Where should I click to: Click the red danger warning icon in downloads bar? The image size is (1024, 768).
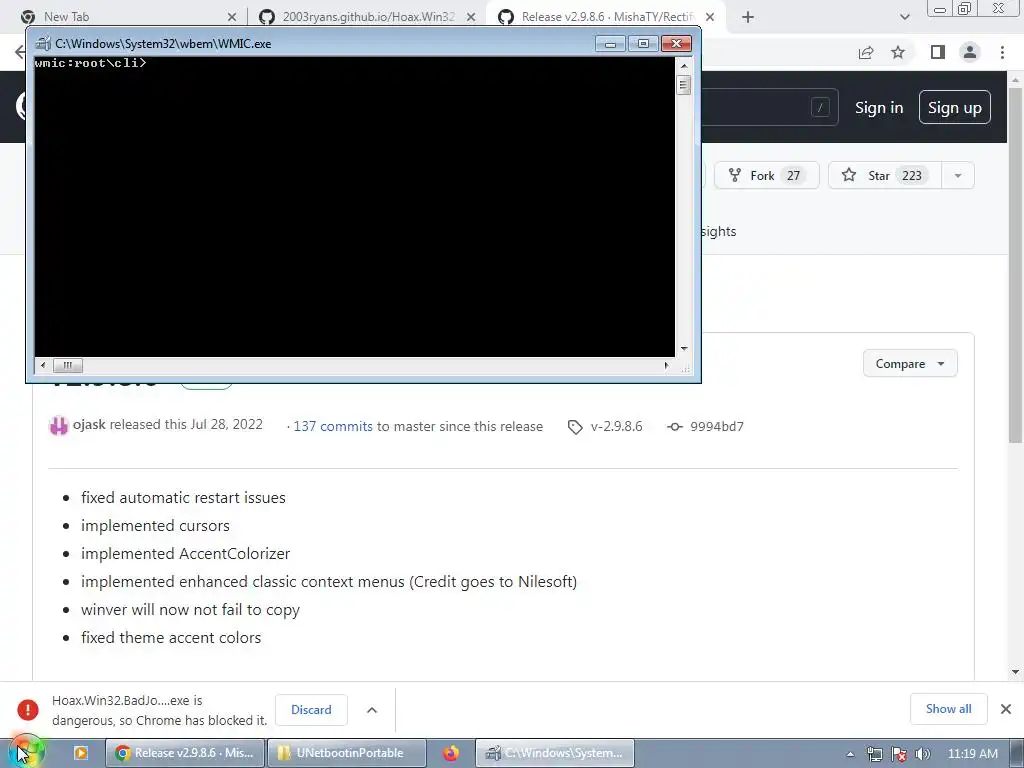pyautogui.click(x=28, y=710)
